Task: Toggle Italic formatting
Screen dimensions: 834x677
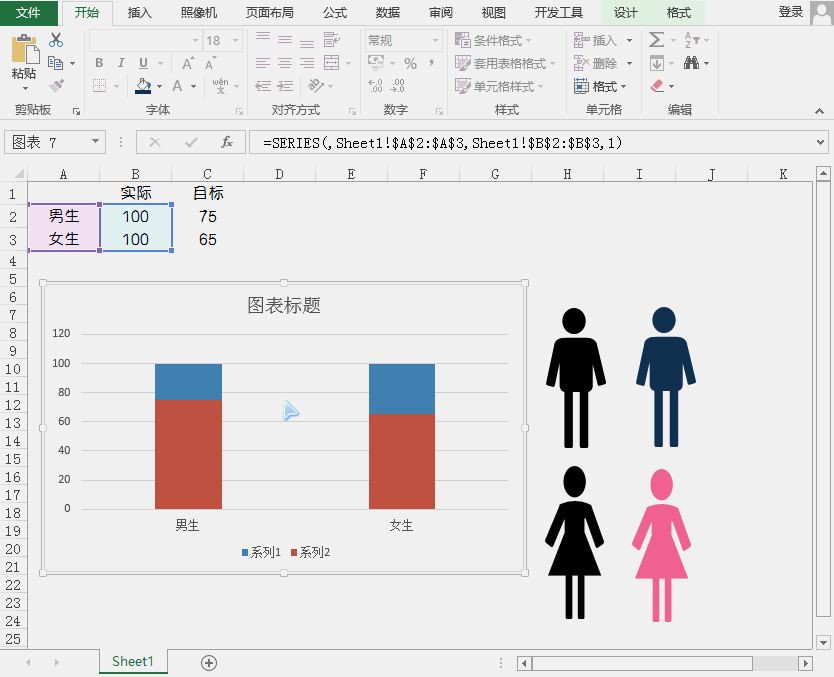Action: click(121, 63)
